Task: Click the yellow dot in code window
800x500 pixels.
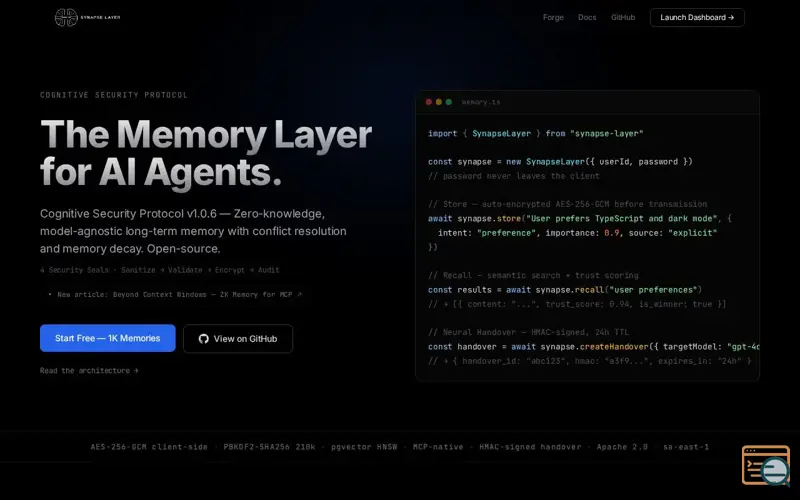Action: point(439,102)
